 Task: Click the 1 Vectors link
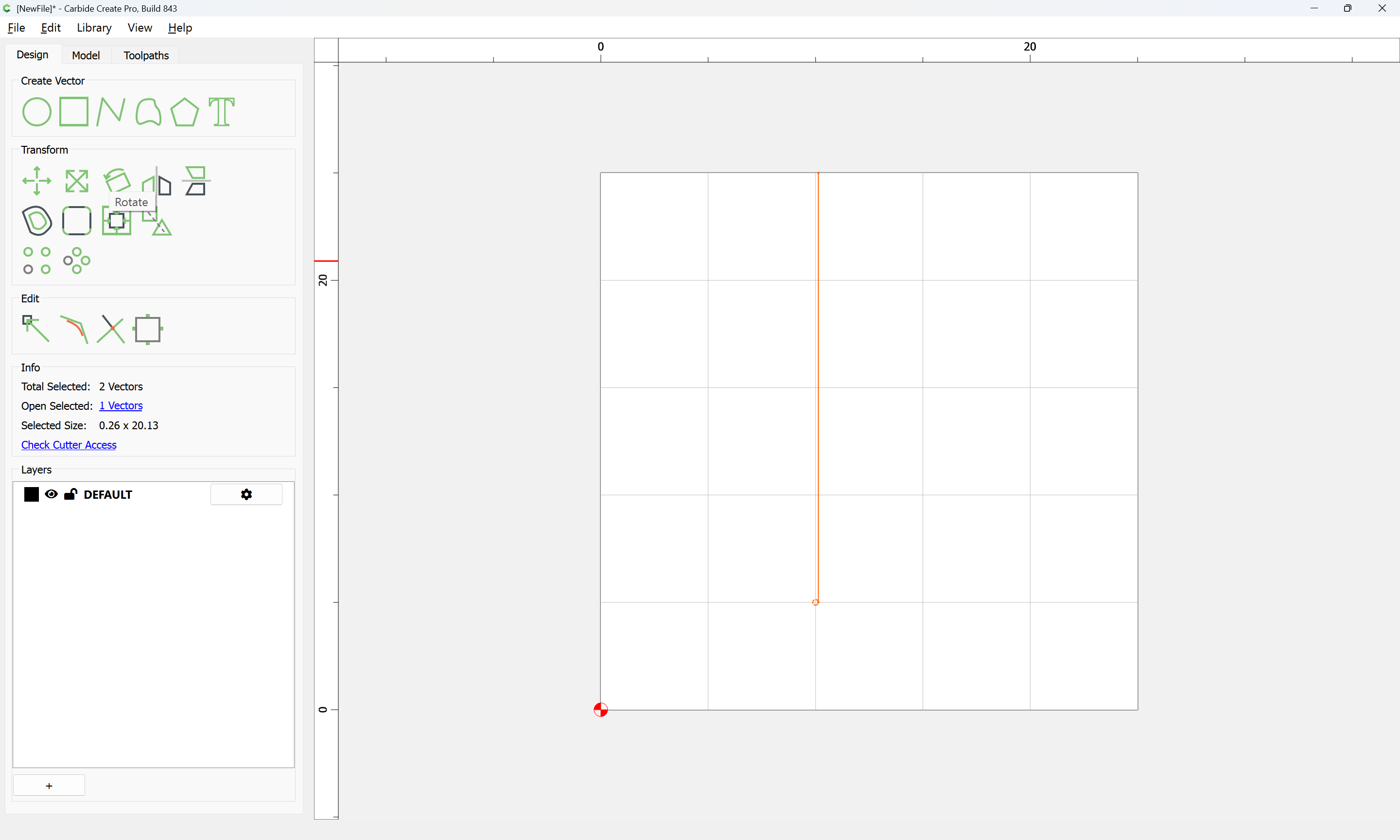tap(121, 405)
